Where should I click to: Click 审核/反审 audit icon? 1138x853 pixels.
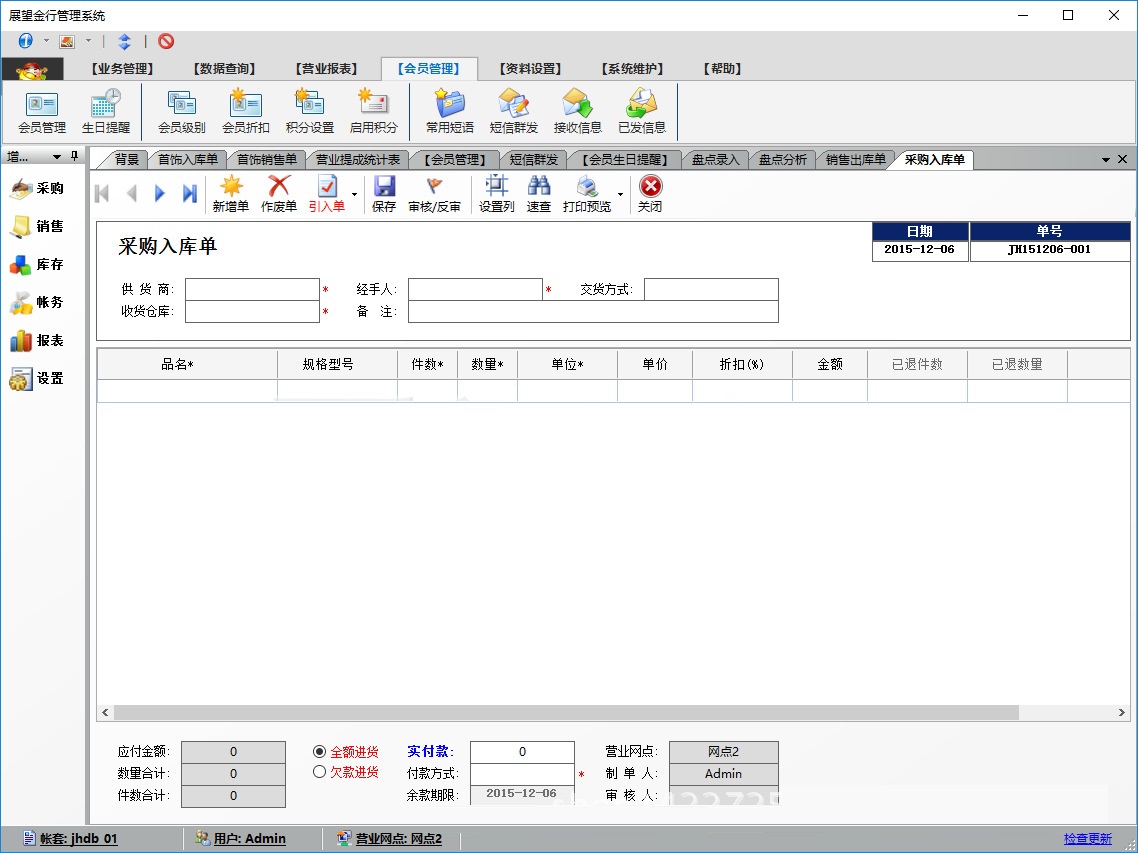click(435, 194)
